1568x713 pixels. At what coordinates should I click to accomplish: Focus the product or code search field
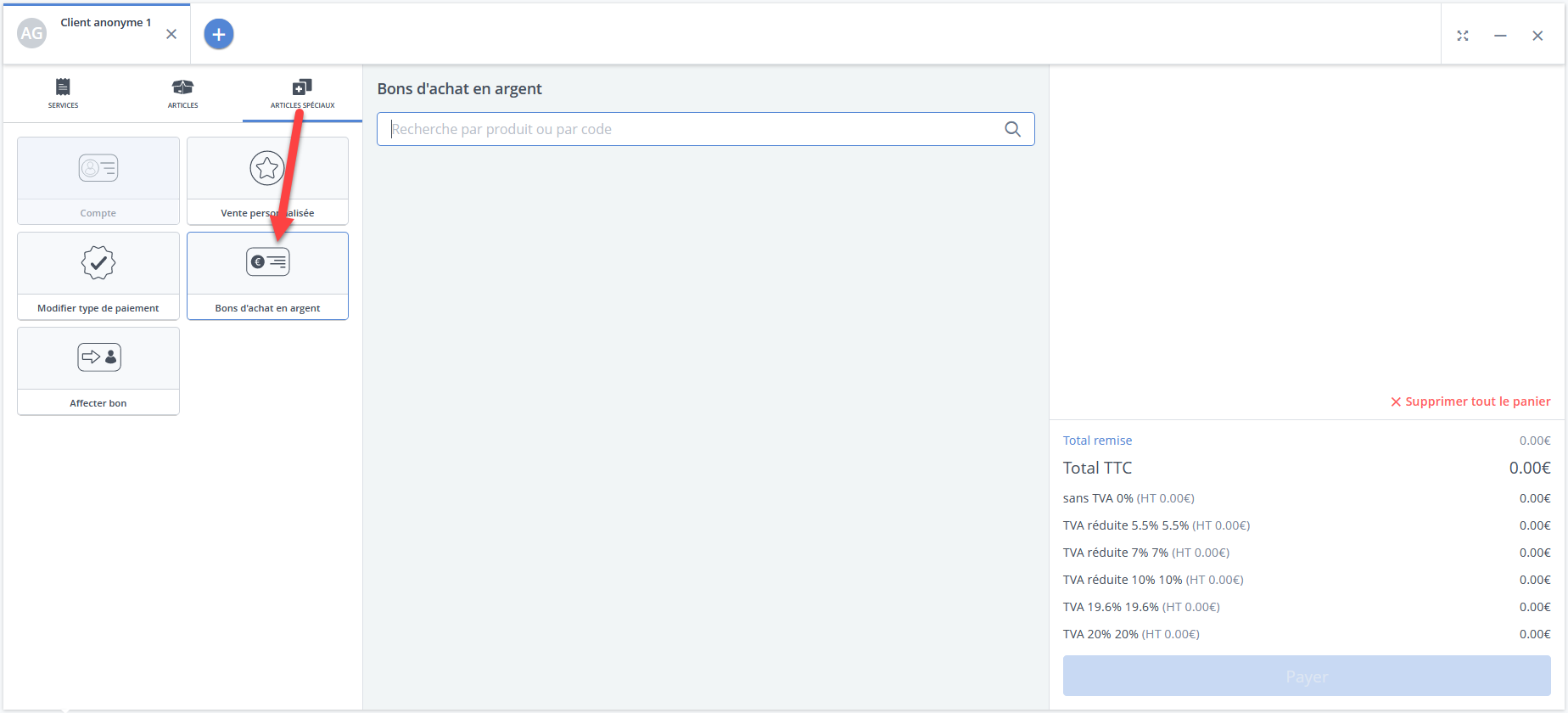click(706, 129)
